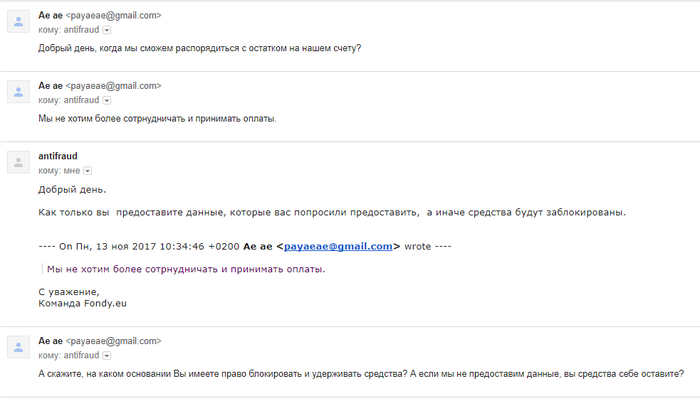The height and width of the screenshot is (401, 700).
Task: Click the 'Как только вы предоставите данные' reply text
Action: coord(332,213)
